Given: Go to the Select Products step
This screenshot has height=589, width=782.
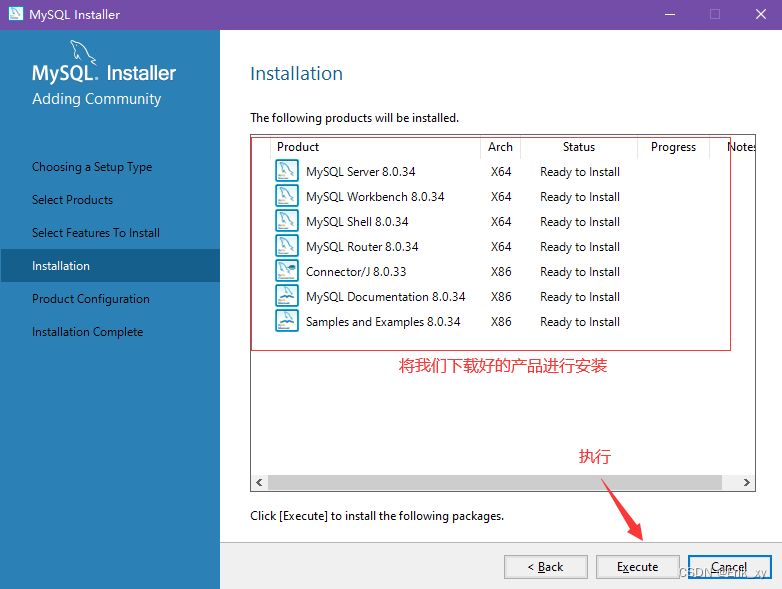Looking at the screenshot, I should coord(72,199).
